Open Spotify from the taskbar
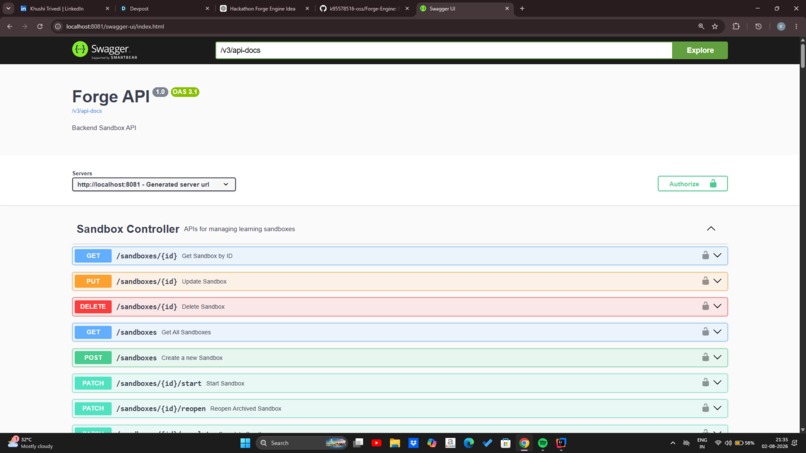The height and width of the screenshot is (453, 806). (543, 443)
